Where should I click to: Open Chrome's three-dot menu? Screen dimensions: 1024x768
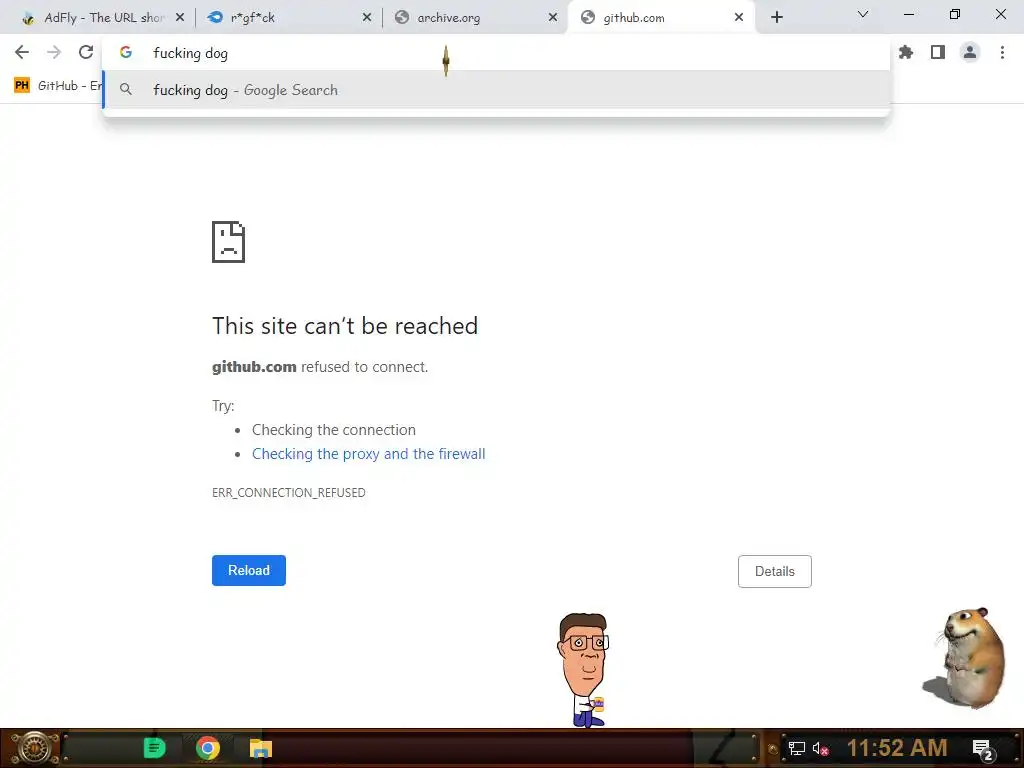1002,52
